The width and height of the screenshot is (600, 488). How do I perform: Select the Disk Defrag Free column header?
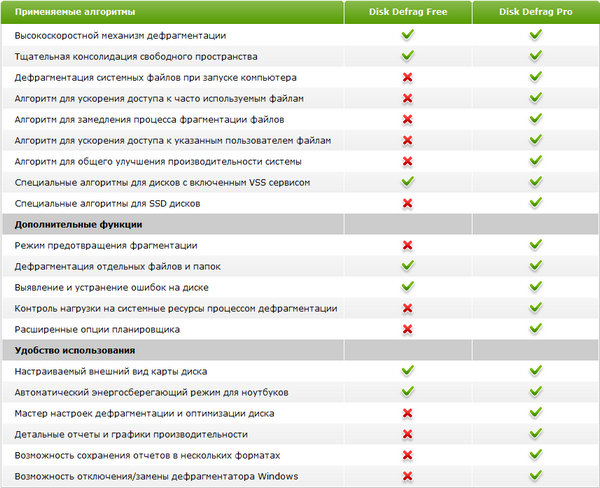tap(407, 13)
